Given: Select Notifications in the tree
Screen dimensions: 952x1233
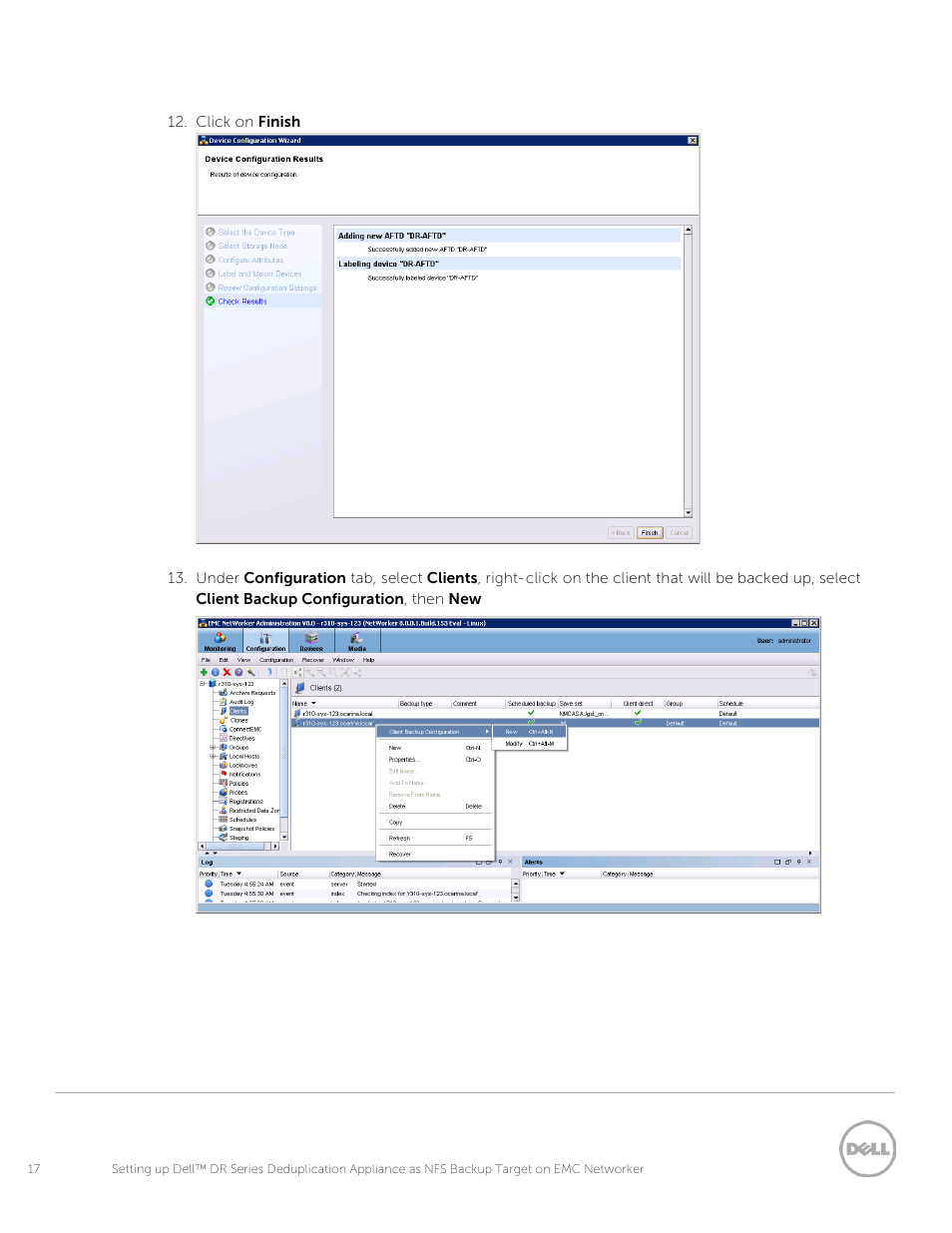Looking at the screenshot, I should [244, 775].
